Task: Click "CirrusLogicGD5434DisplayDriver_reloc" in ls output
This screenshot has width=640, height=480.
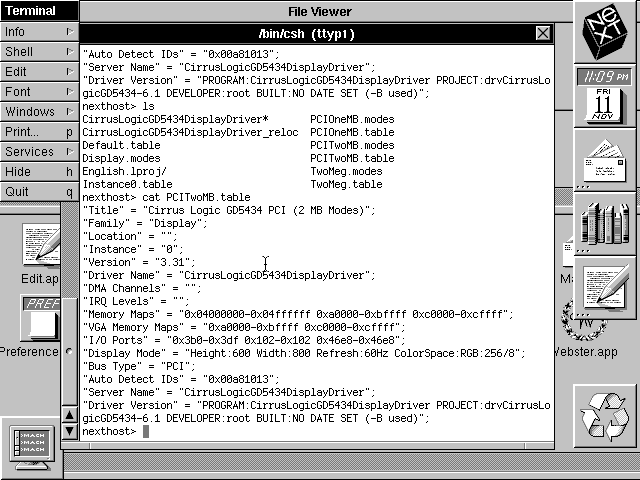Action: [x=190, y=132]
